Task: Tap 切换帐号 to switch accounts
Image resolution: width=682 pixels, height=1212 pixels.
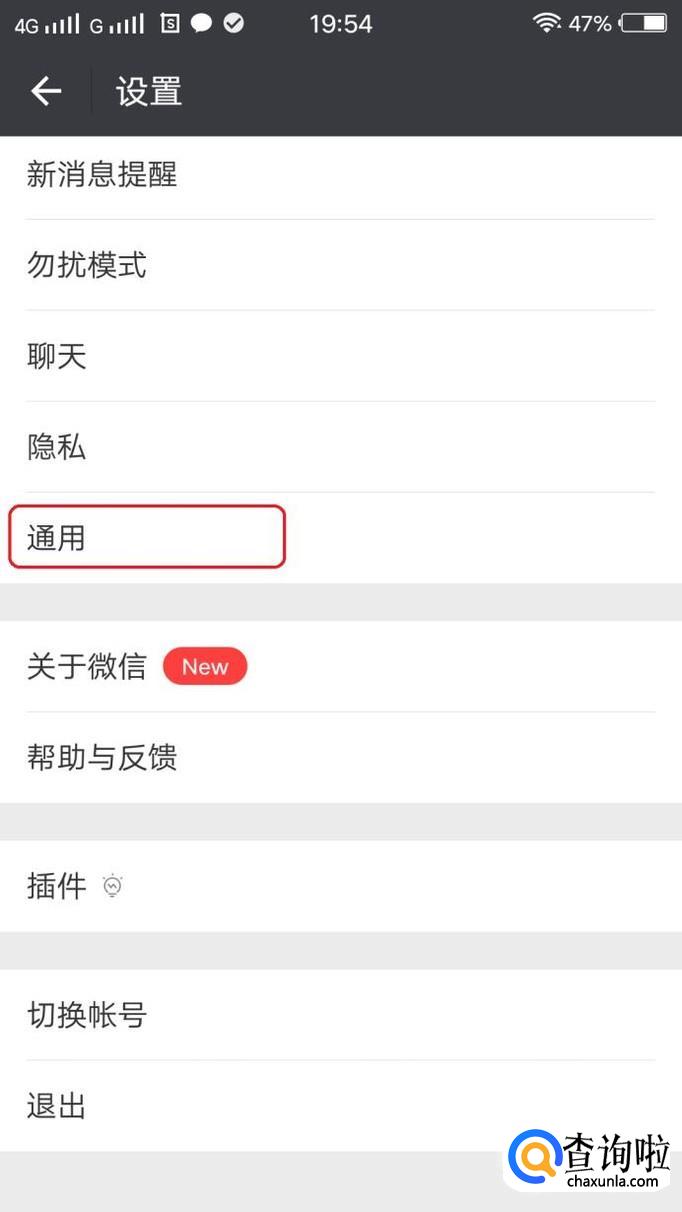Action: 87,1015
